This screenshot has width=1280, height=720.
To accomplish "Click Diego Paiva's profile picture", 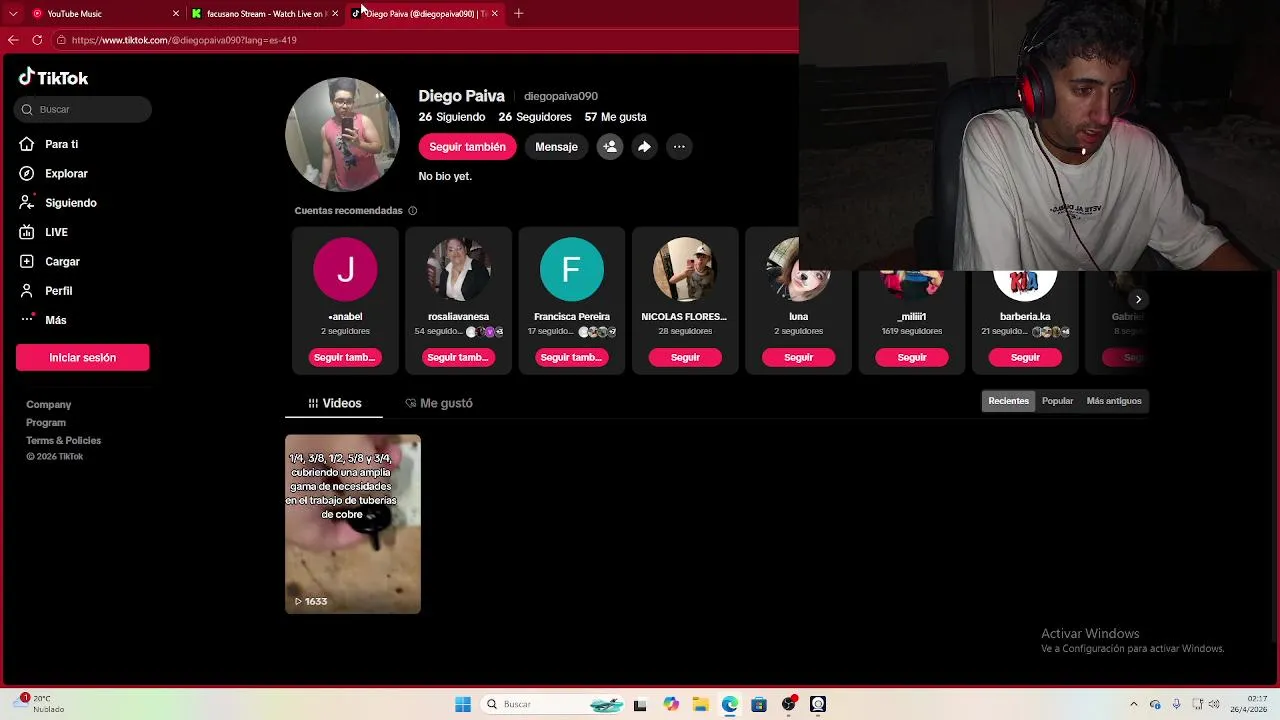I will tap(343, 134).
